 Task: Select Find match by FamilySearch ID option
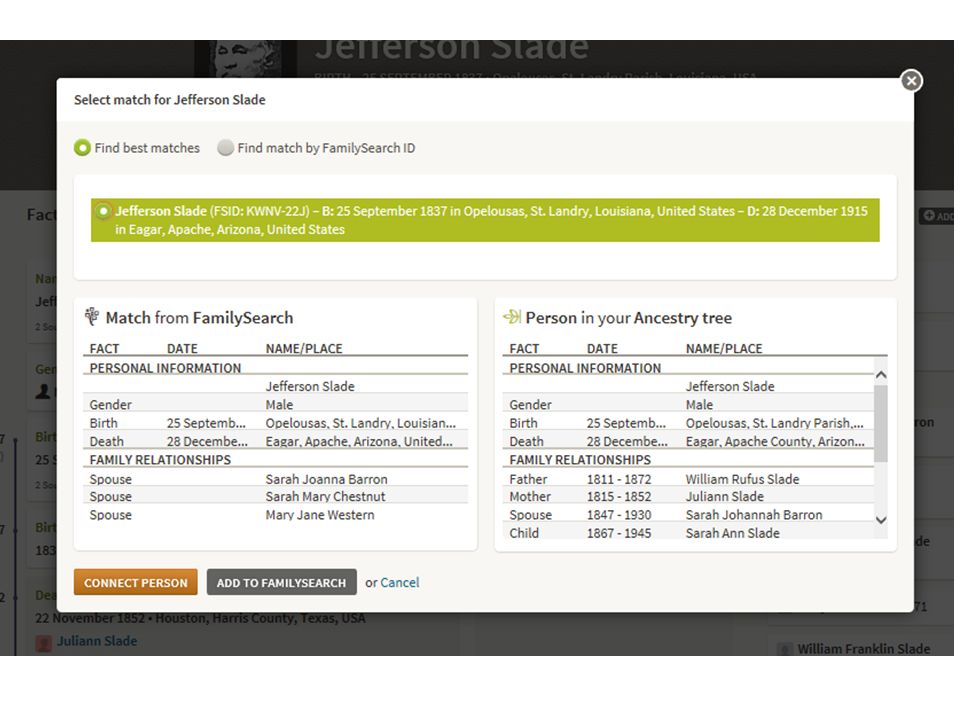point(225,148)
